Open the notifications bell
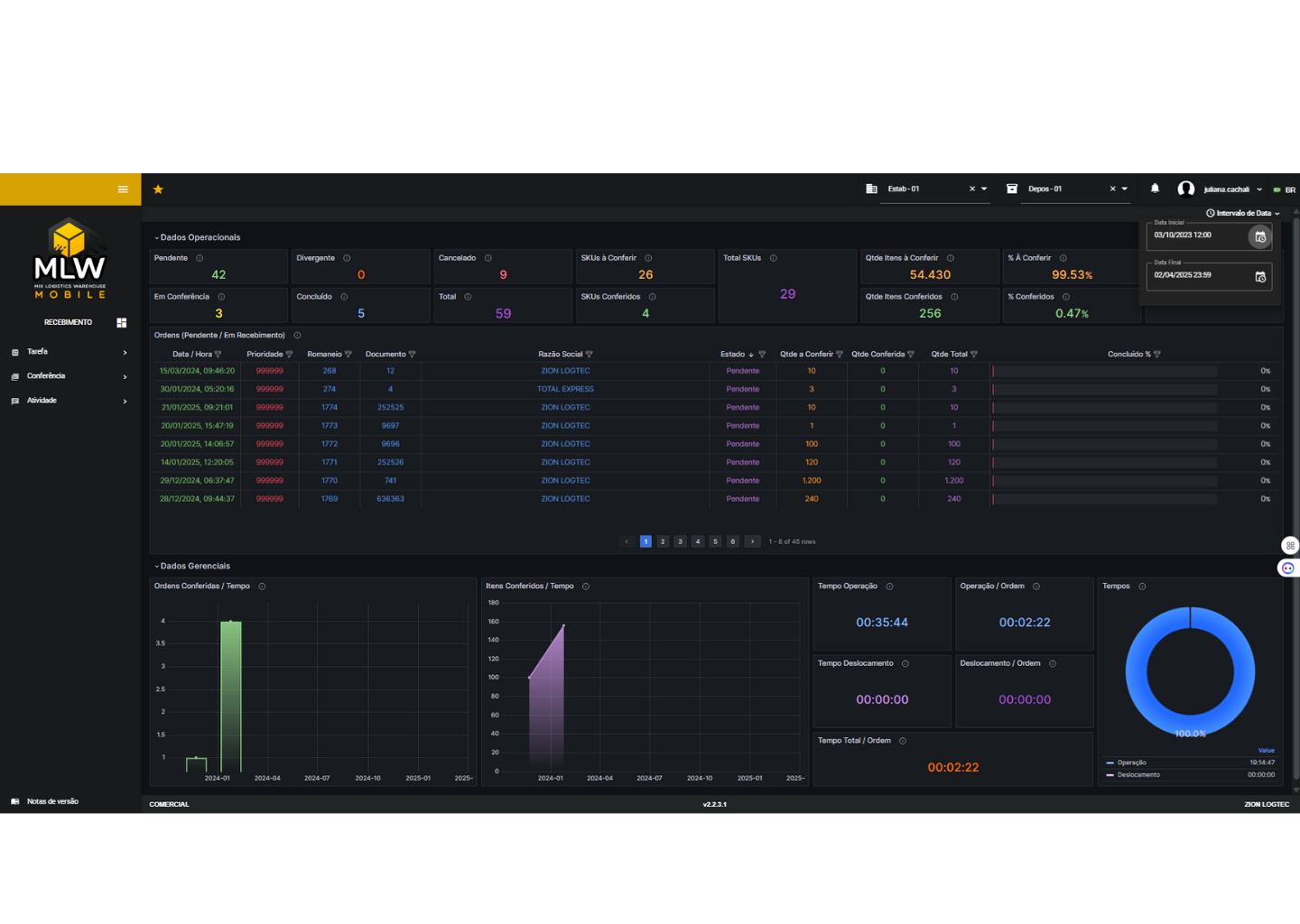This screenshot has height=924, width=1300. click(x=1155, y=189)
